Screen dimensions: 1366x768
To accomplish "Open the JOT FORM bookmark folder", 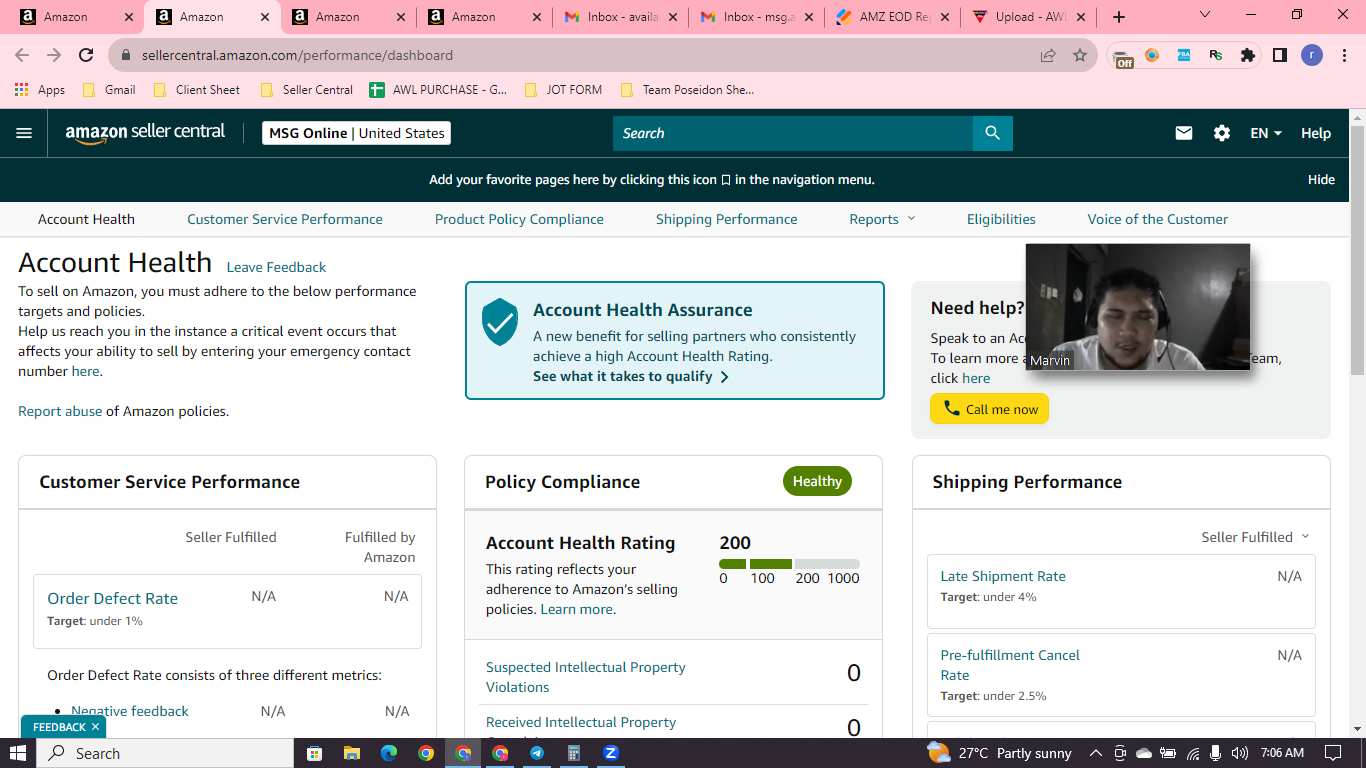I will click(x=563, y=90).
